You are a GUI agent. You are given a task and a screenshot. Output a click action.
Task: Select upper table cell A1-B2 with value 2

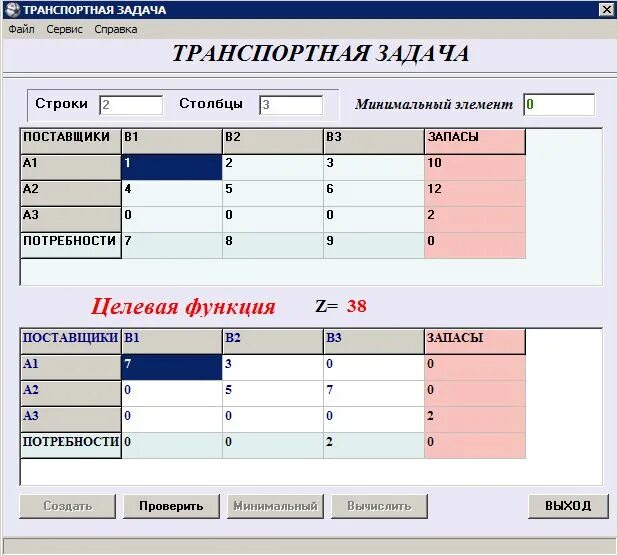click(x=273, y=167)
